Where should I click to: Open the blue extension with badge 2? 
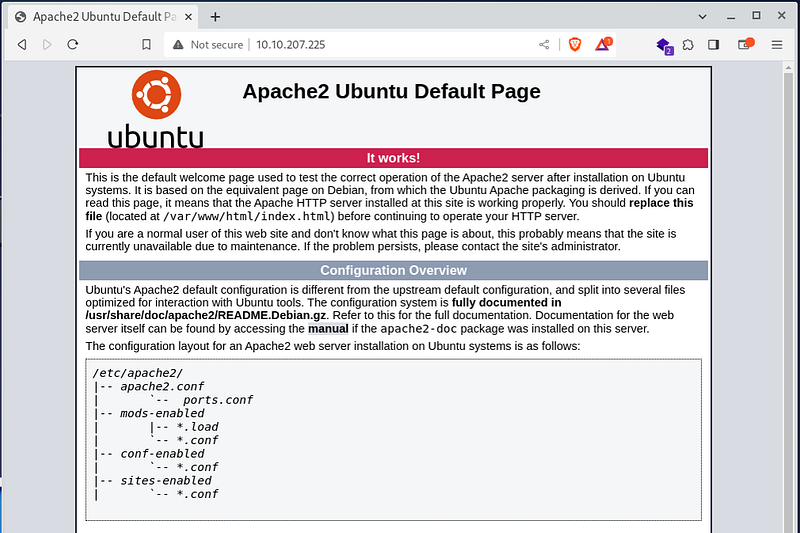tap(664, 46)
